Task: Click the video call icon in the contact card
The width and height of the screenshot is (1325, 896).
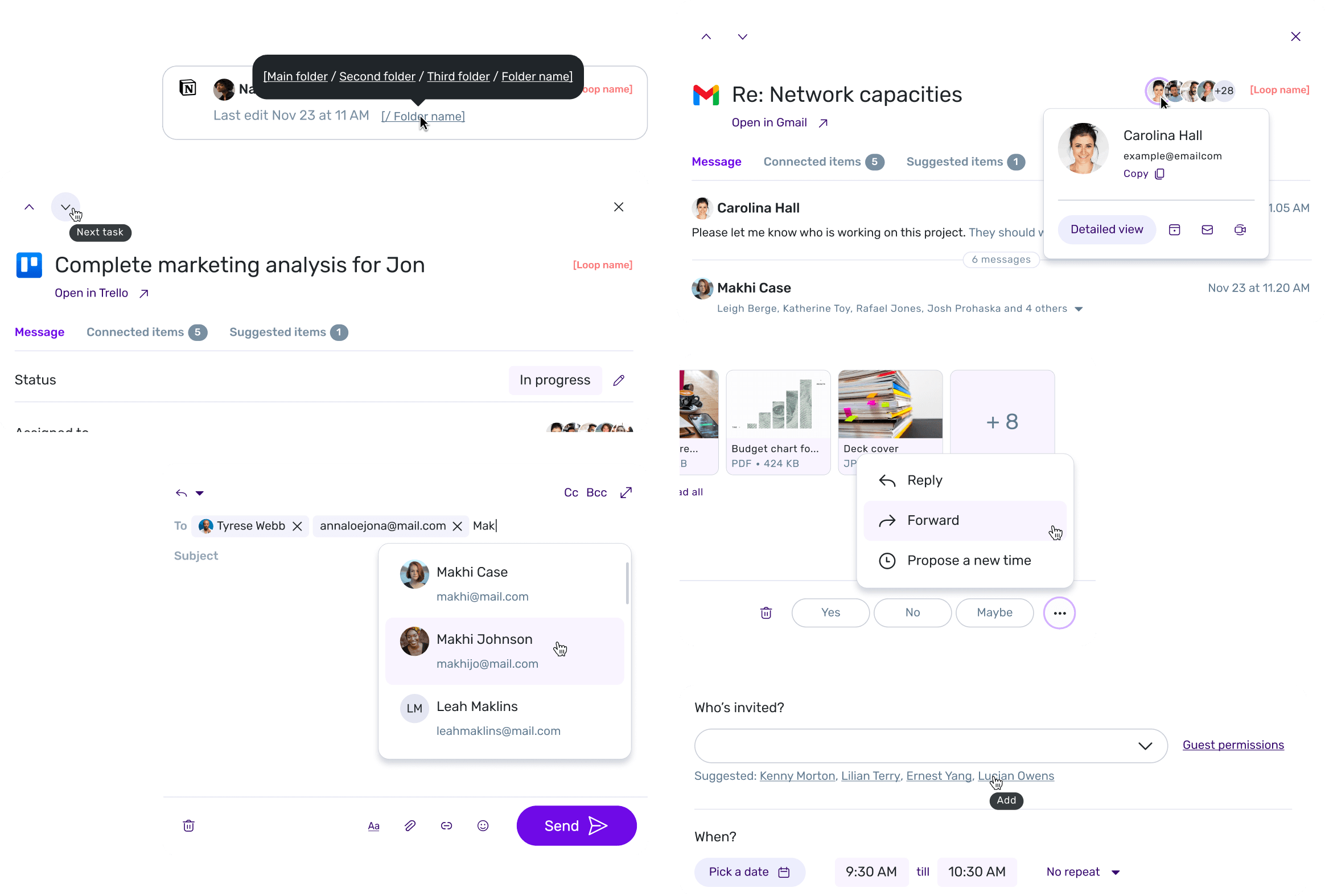Action: coord(1240,230)
